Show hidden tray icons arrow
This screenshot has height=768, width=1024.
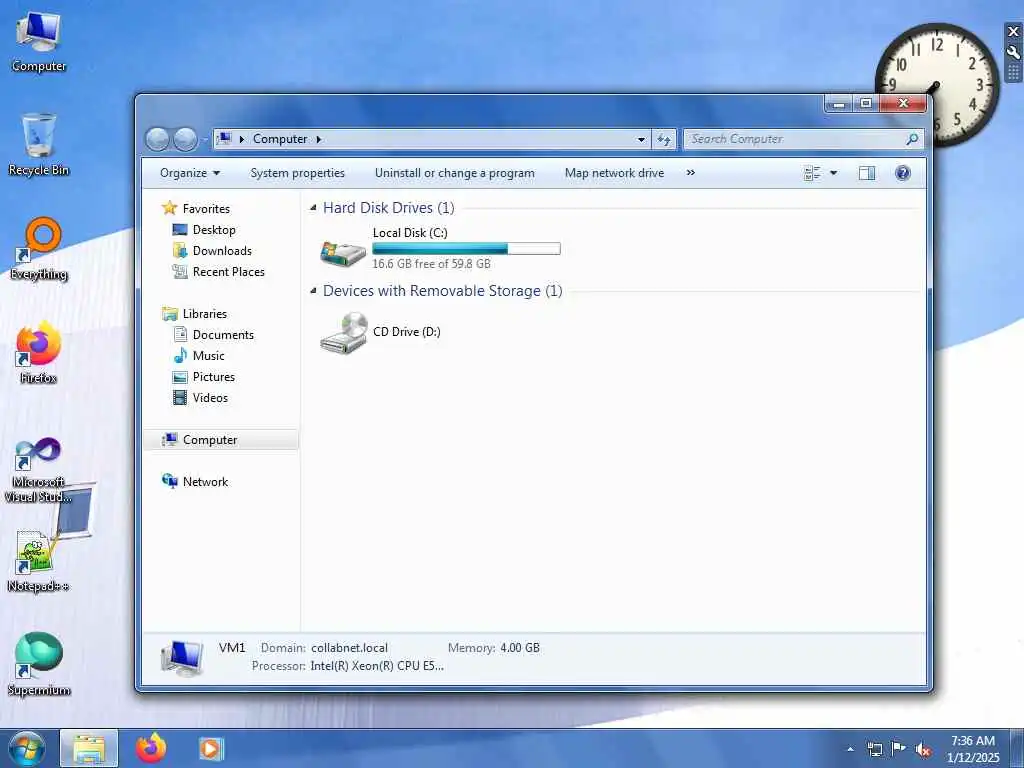[x=850, y=750]
